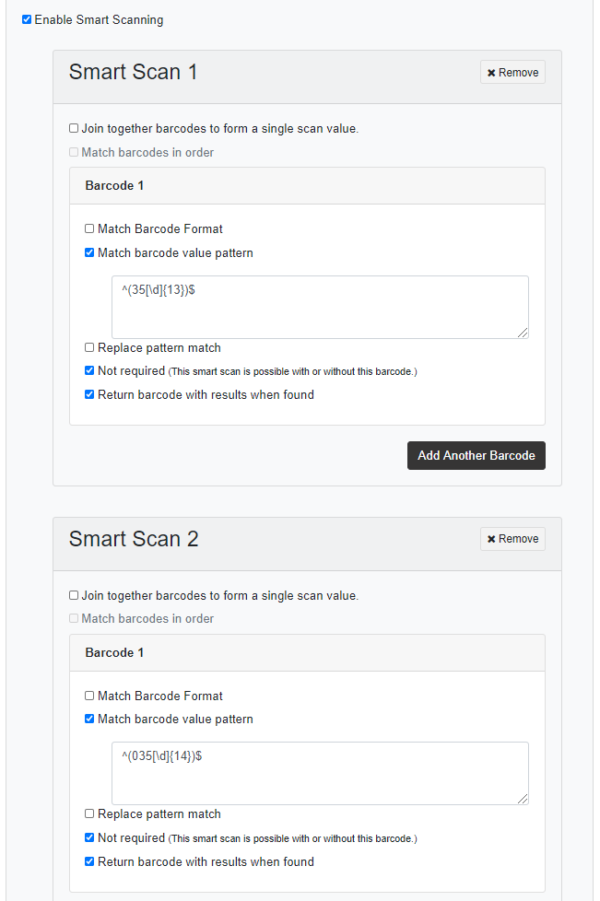Click the x icon on Smart Scan 1 Remove

492,73
